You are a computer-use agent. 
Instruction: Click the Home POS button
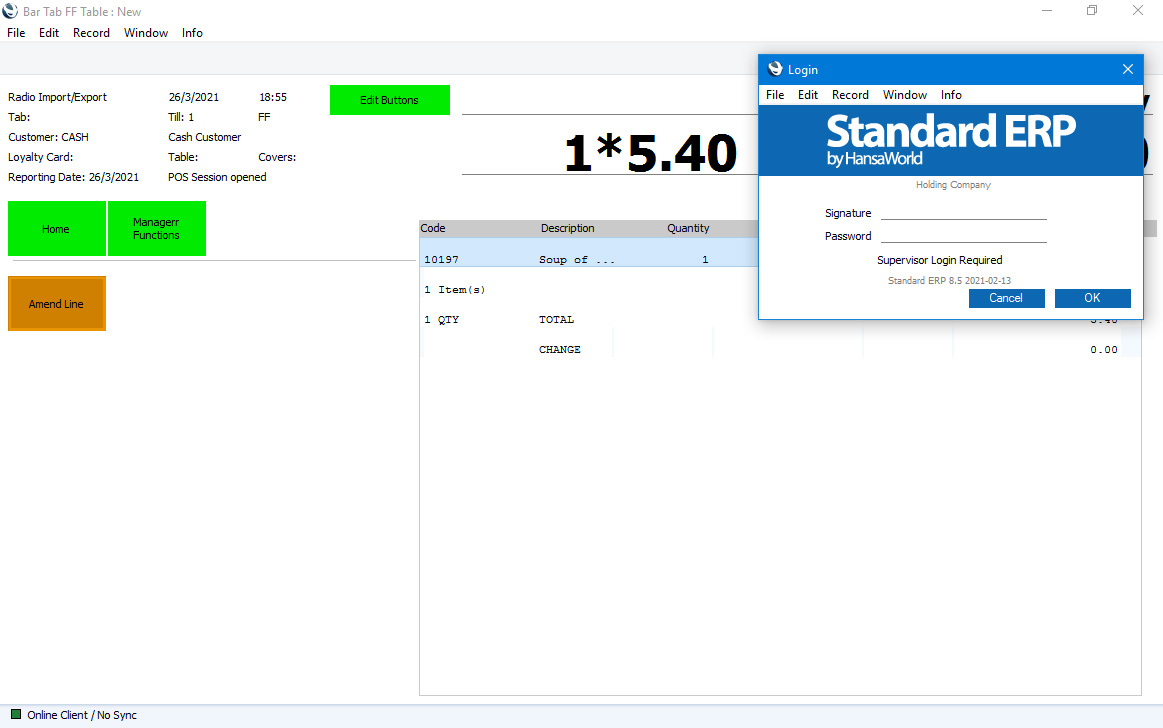pyautogui.click(x=56, y=228)
